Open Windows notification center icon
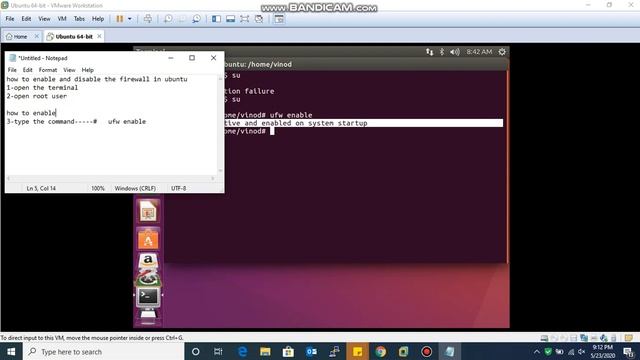The width and height of the screenshot is (640, 360). pyautogui.click(x=629, y=351)
